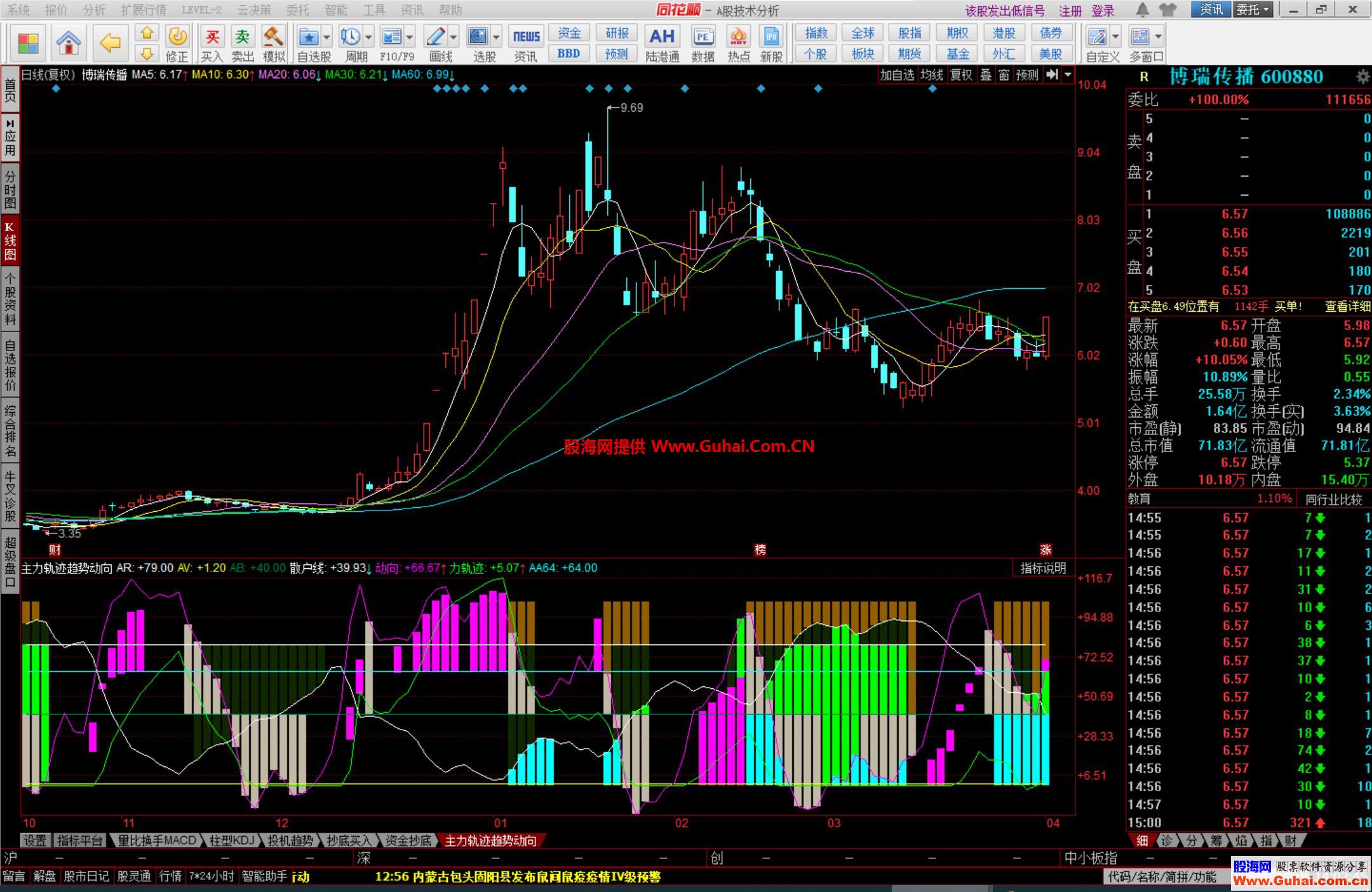Go to home via house icon
The height and width of the screenshot is (892, 1372).
tap(68, 43)
